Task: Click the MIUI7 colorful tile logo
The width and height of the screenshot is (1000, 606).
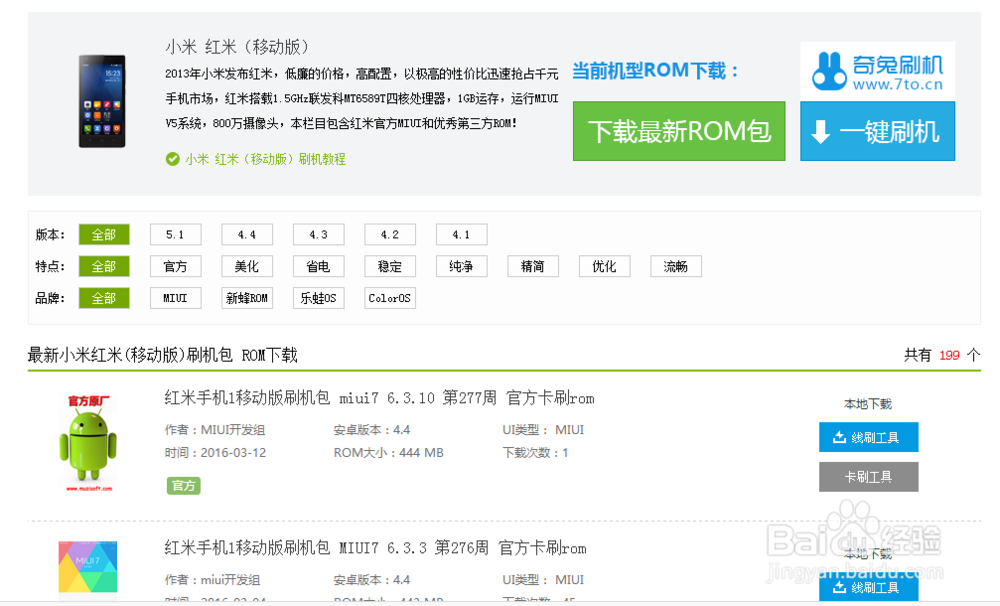Action: (87, 567)
